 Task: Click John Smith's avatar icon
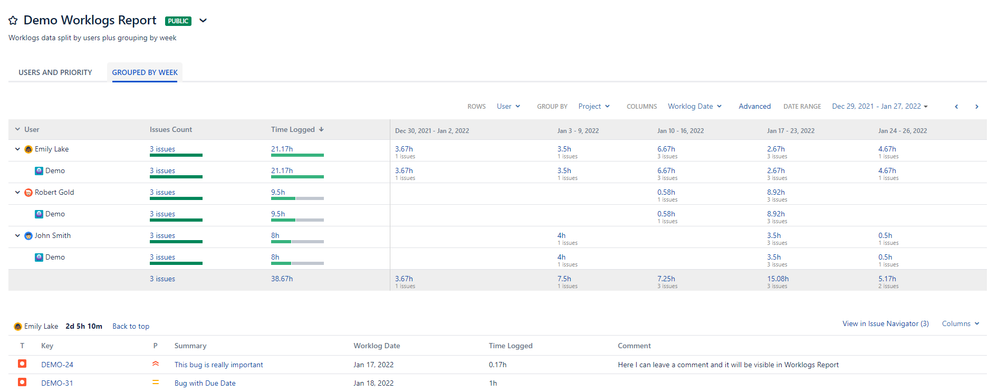coord(28,235)
